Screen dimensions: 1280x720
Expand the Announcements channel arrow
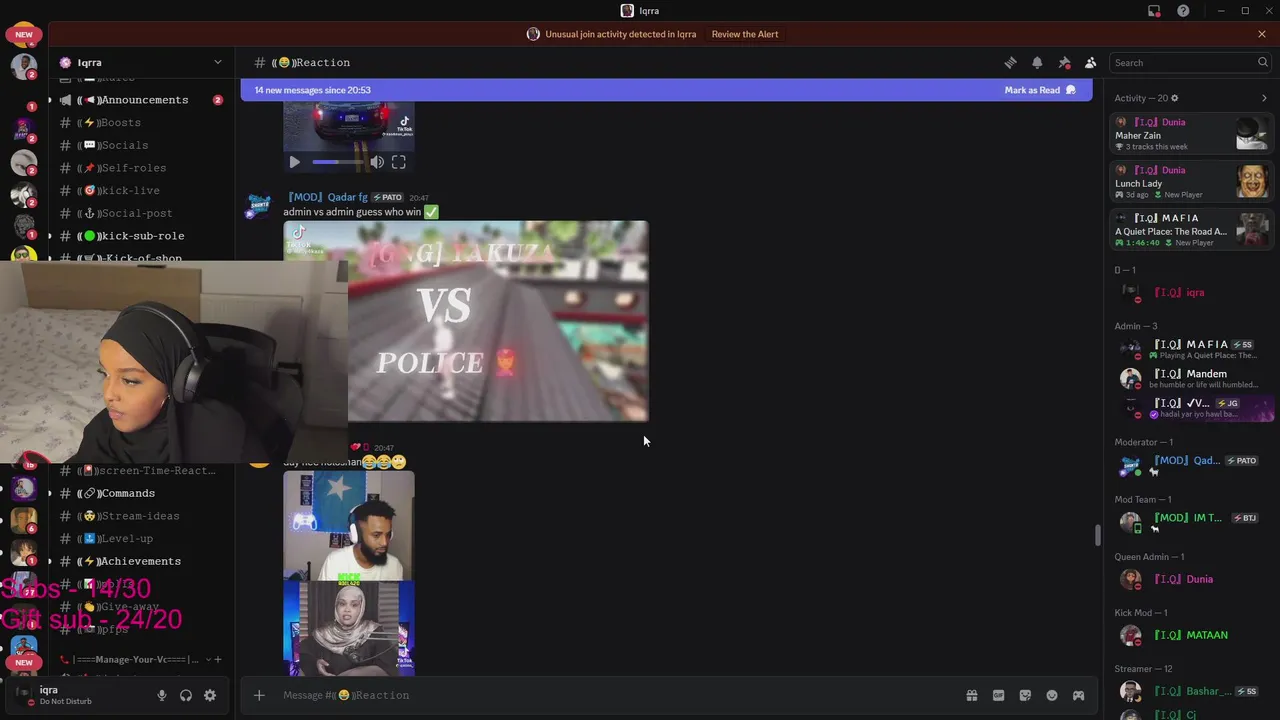(50, 100)
